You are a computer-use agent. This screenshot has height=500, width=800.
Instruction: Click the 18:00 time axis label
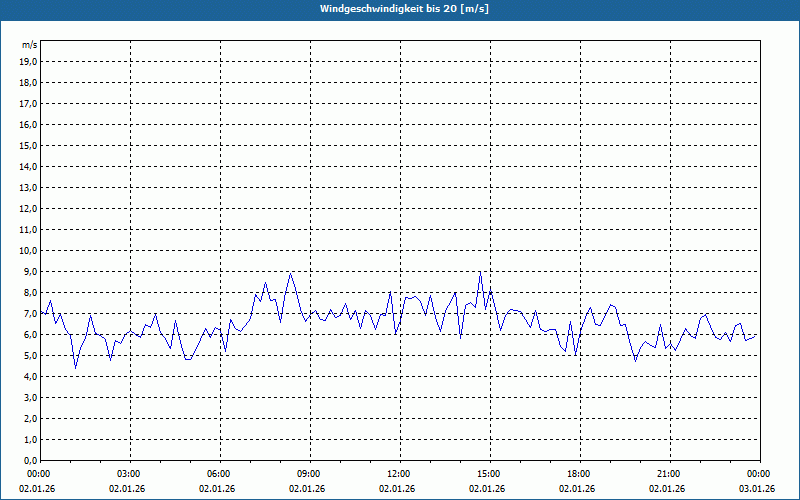pos(578,474)
